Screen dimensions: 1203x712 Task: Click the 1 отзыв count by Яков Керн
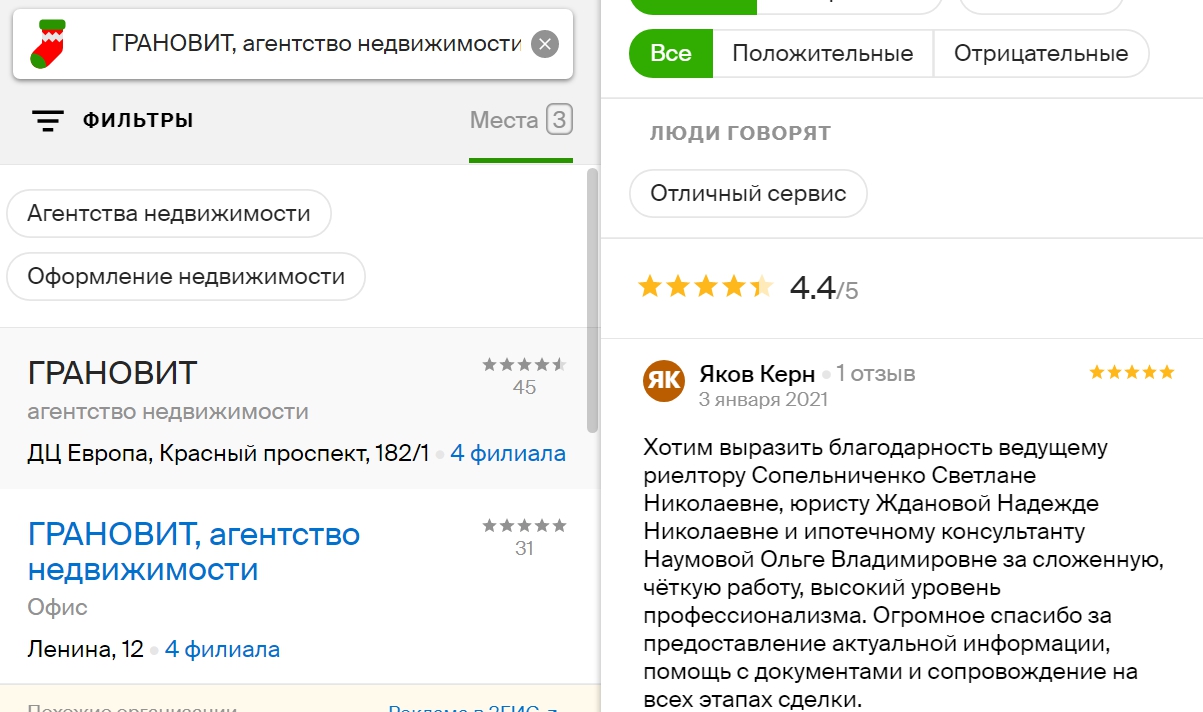[876, 374]
